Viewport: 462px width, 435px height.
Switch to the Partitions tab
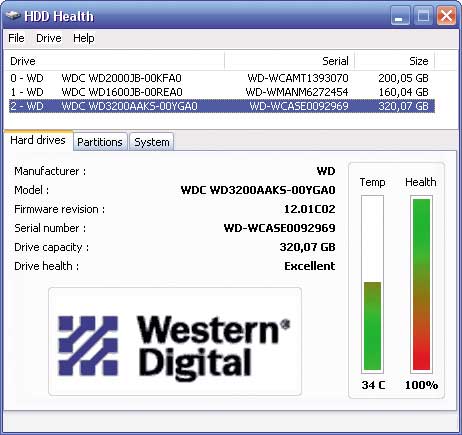point(100,142)
